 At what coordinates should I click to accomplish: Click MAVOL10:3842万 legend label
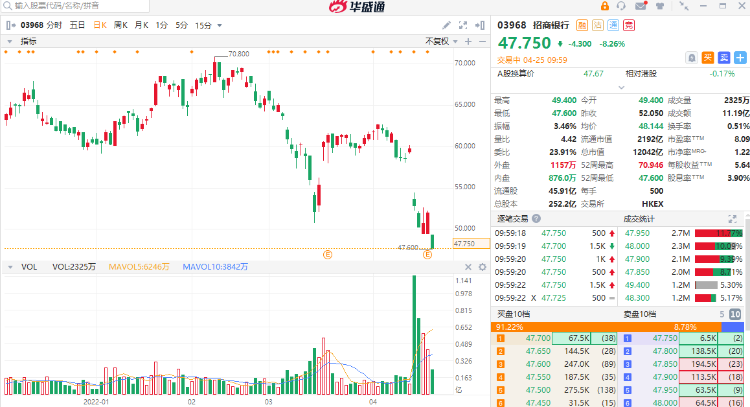(x=215, y=267)
